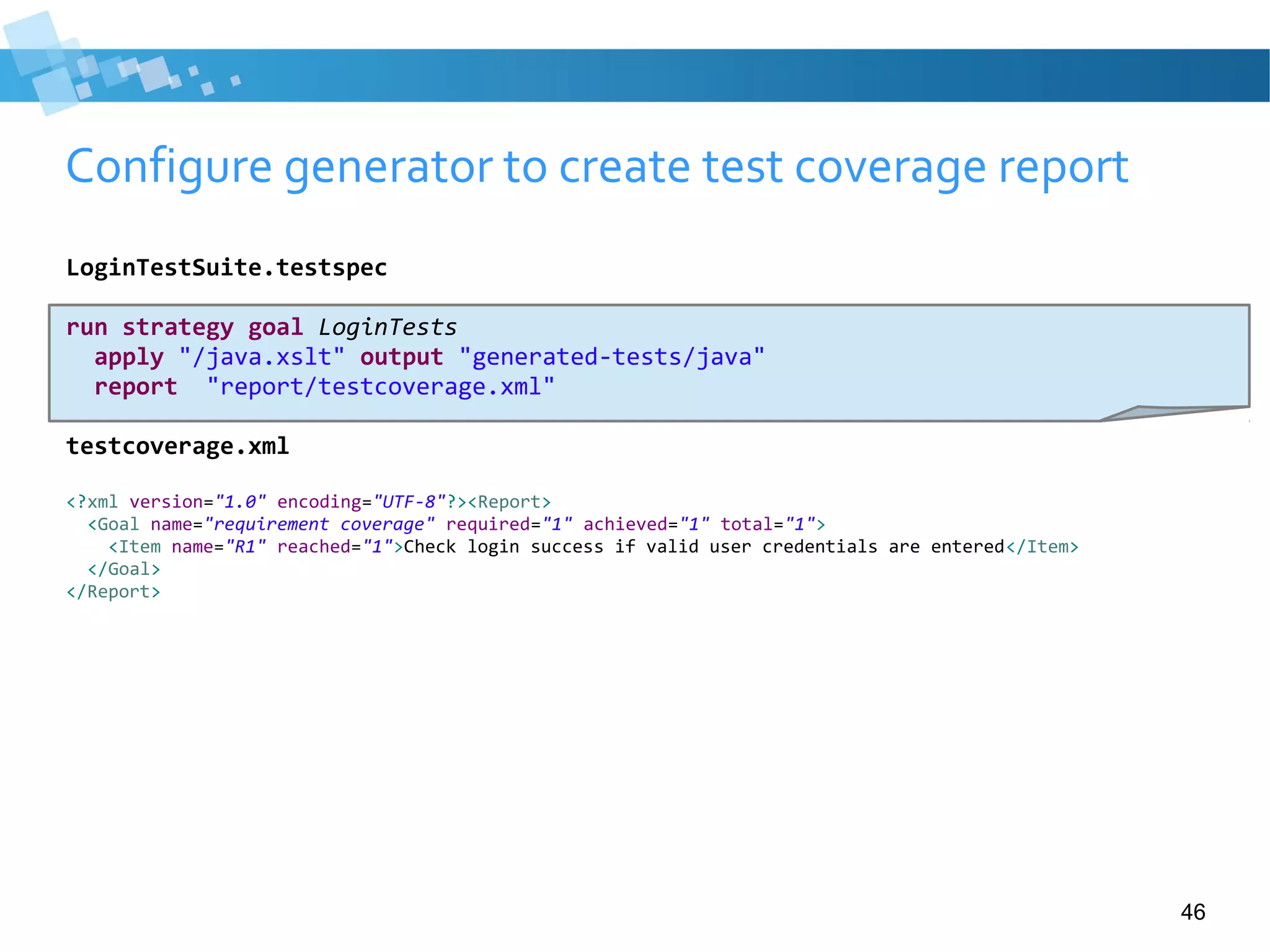Click the 'total="1"' attribute
The height and width of the screenshot is (952, 1270).
coord(767,525)
